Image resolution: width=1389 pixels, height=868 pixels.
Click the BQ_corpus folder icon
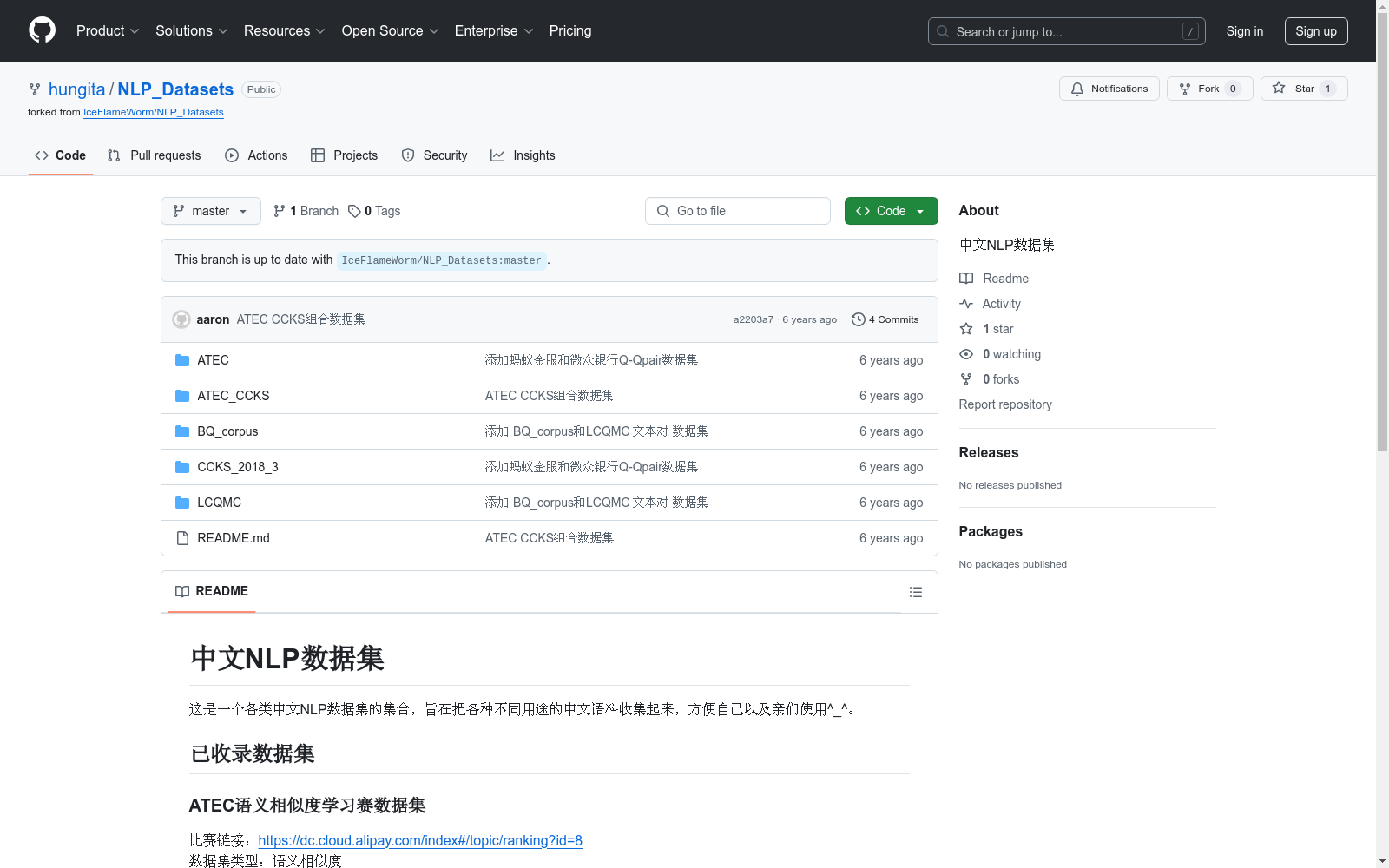(182, 431)
